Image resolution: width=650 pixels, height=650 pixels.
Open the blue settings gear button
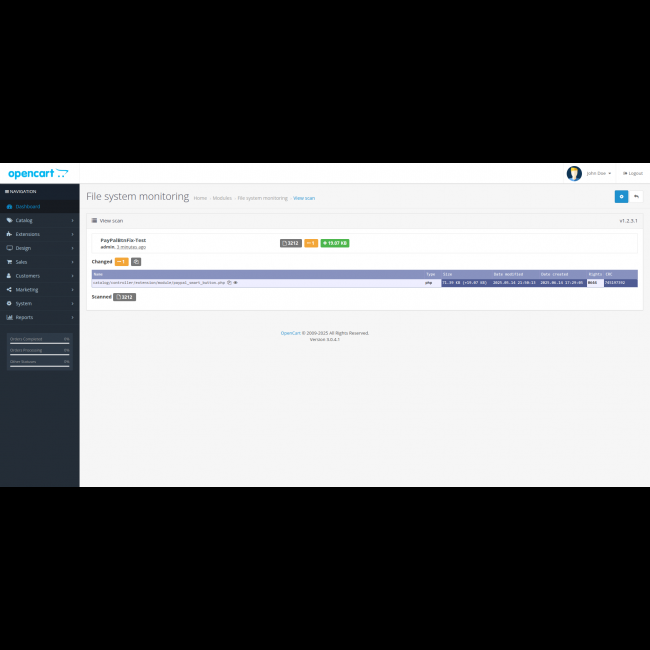(621, 197)
